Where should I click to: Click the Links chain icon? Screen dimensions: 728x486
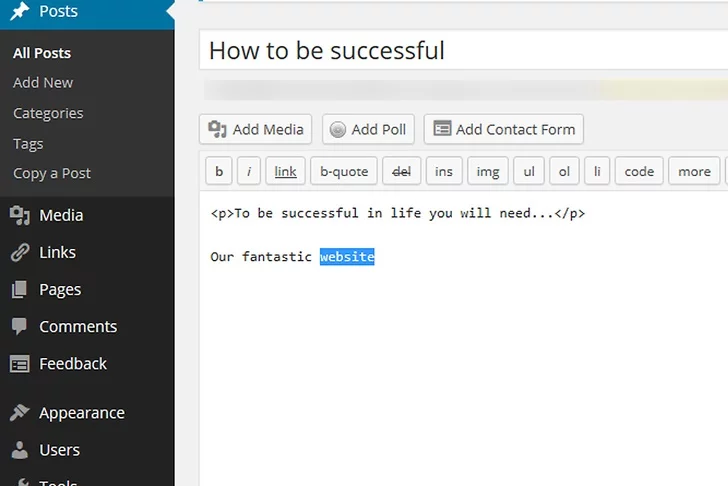18,252
